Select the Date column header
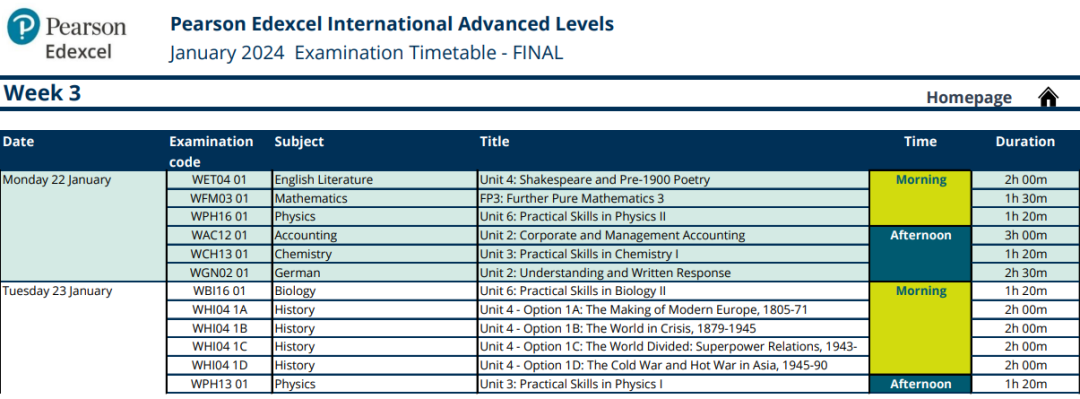Screen dimensions: 1080x399 [19, 142]
